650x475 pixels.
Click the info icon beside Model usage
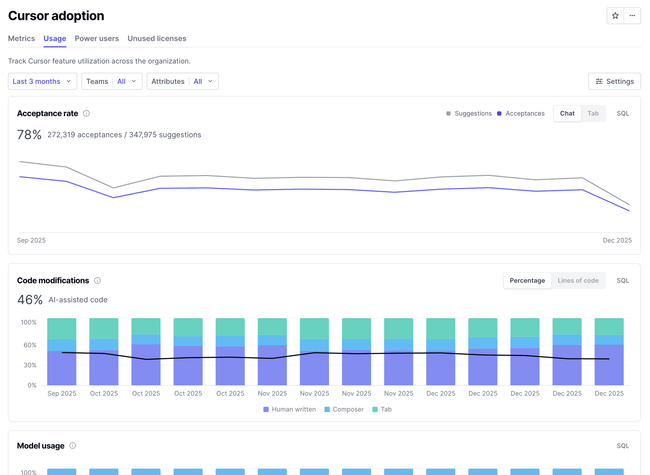(x=73, y=446)
